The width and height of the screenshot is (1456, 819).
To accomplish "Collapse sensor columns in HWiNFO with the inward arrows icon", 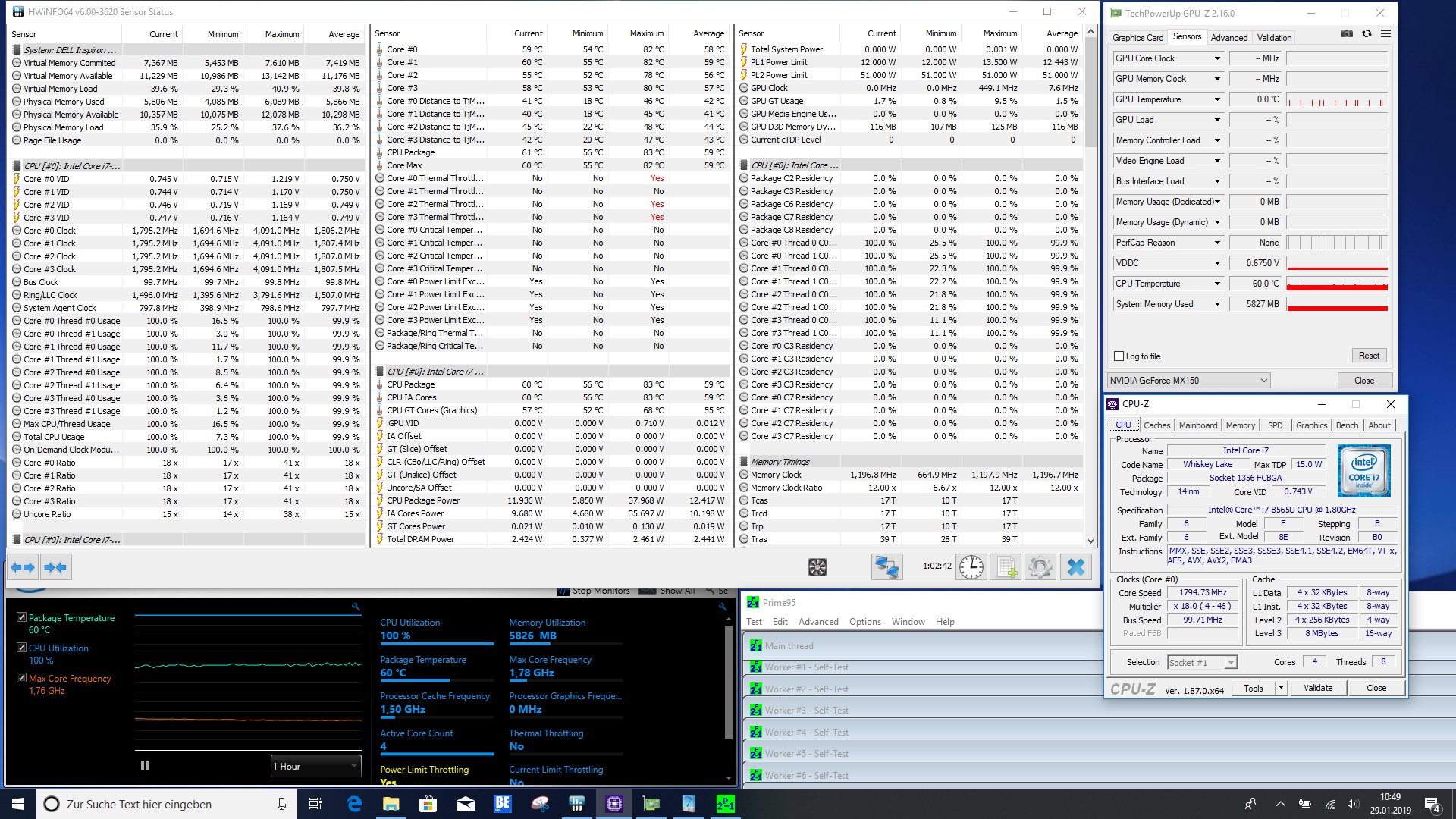I will click(55, 567).
